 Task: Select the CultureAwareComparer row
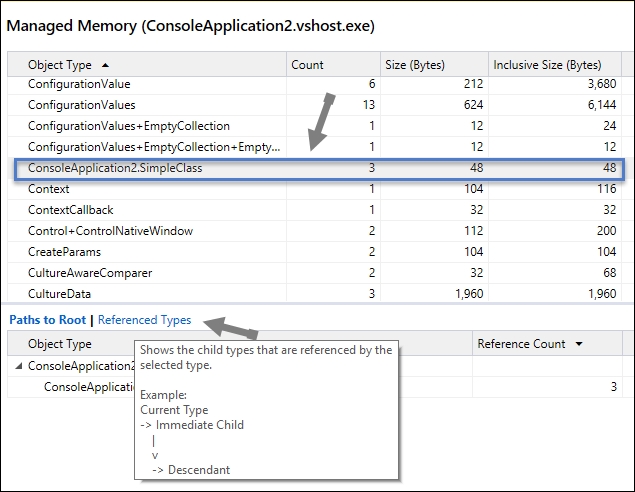(x=314, y=273)
